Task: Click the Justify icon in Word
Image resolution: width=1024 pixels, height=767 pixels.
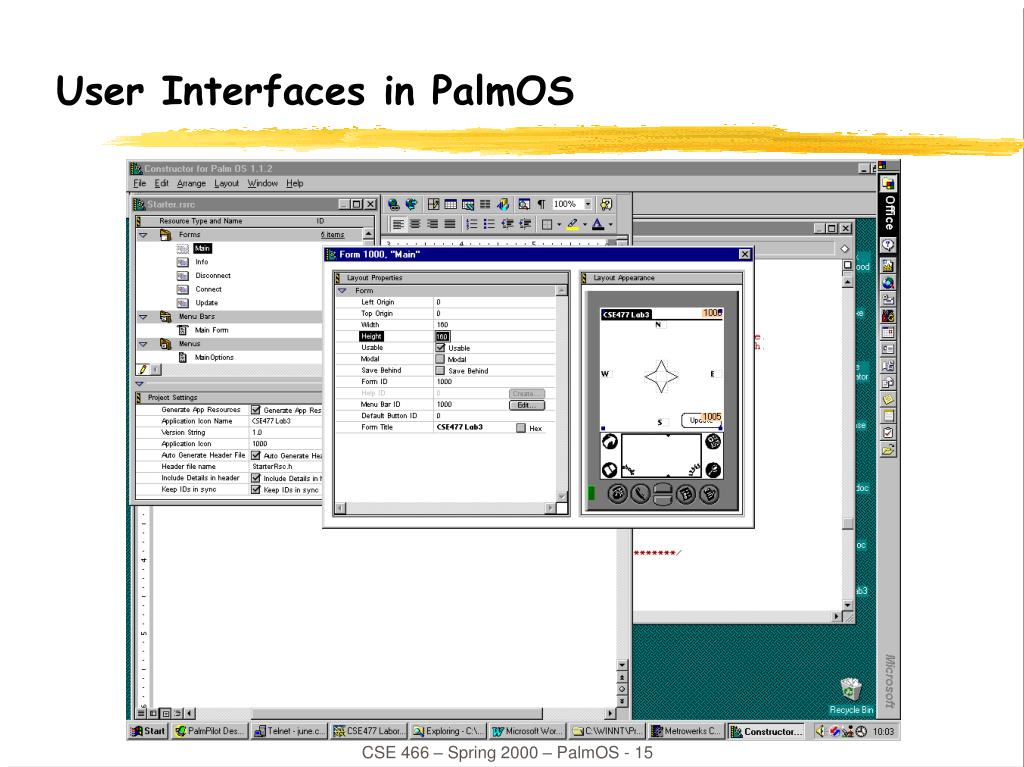Action: click(450, 224)
